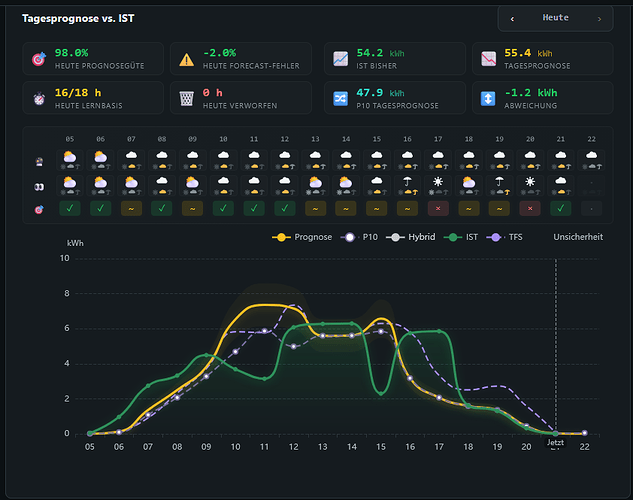Toggle the Prognose series in the legend

point(302,237)
